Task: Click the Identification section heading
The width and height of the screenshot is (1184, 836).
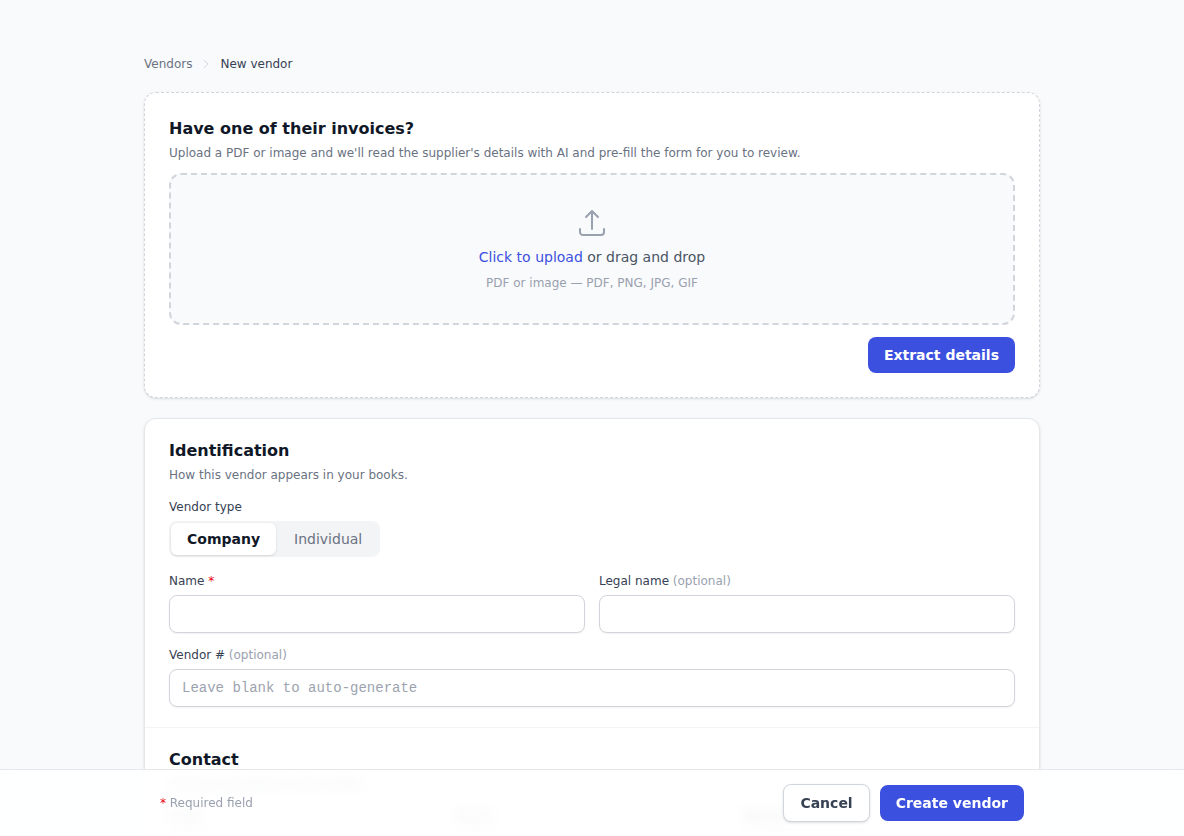Action: click(x=229, y=450)
